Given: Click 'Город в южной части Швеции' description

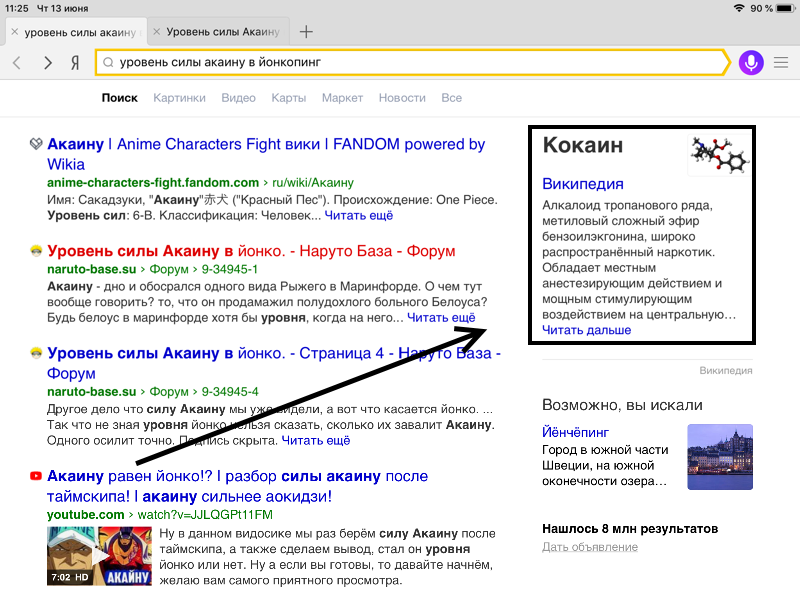Looking at the screenshot, I should [605, 465].
